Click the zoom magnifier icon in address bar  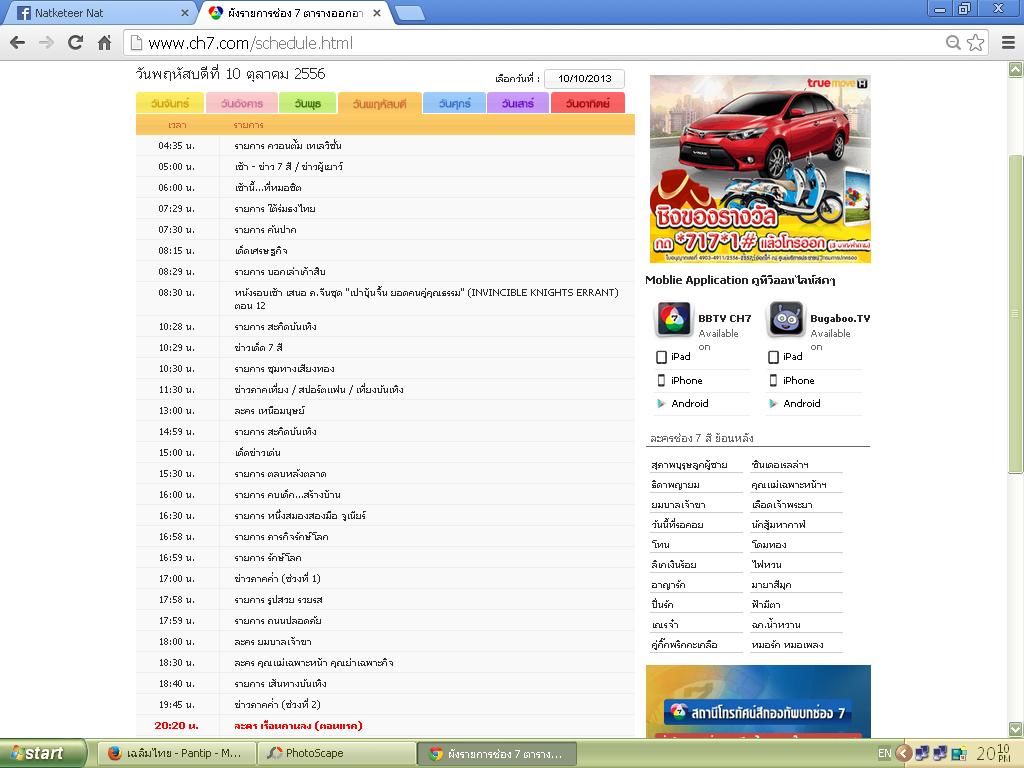point(953,43)
